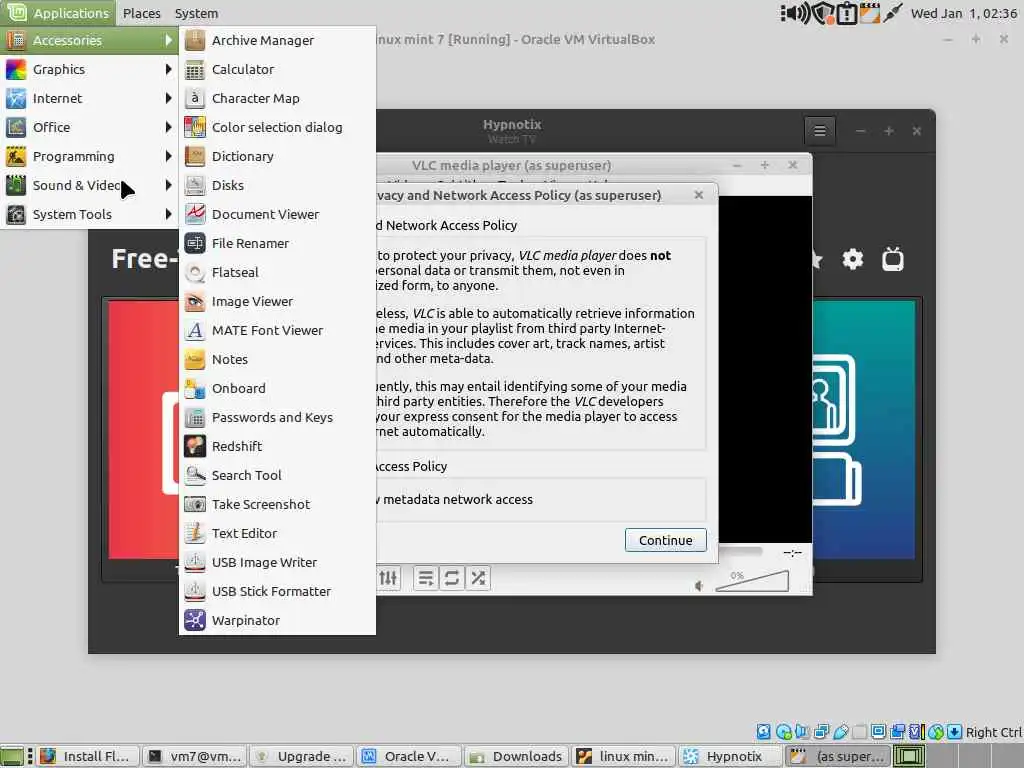1024x768 pixels.
Task: Click show desktop button in bottom panel
Action: 12,756
